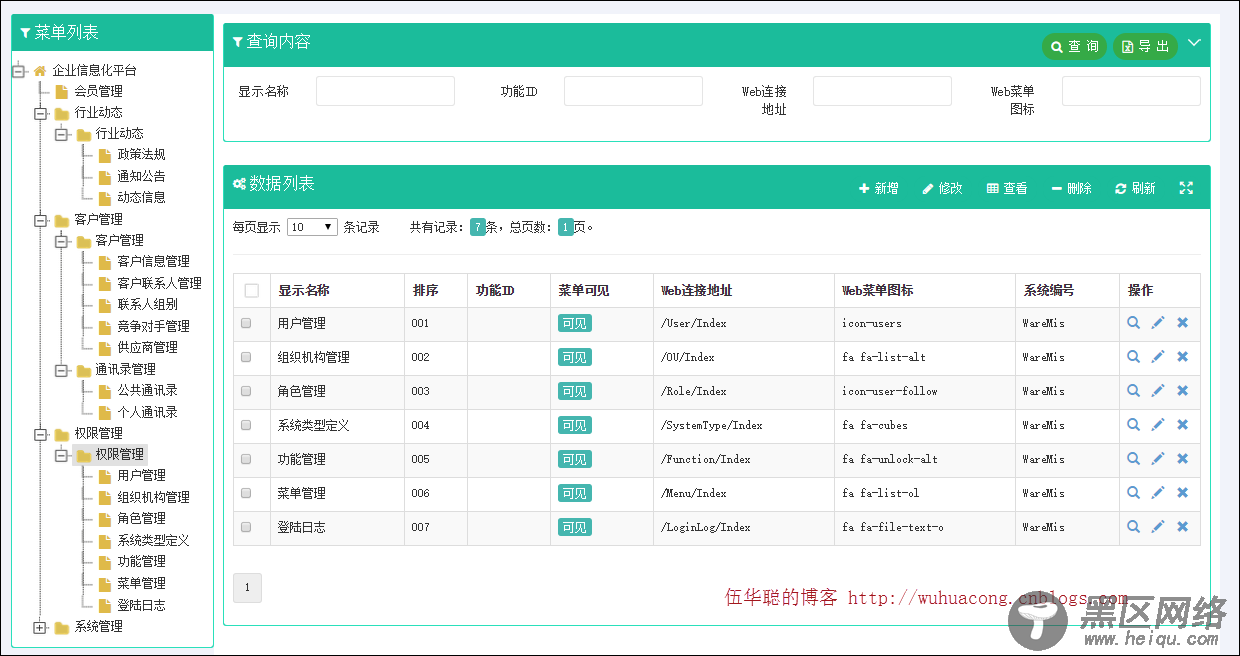Select 政策法规 in the menu tree

click(x=141, y=155)
